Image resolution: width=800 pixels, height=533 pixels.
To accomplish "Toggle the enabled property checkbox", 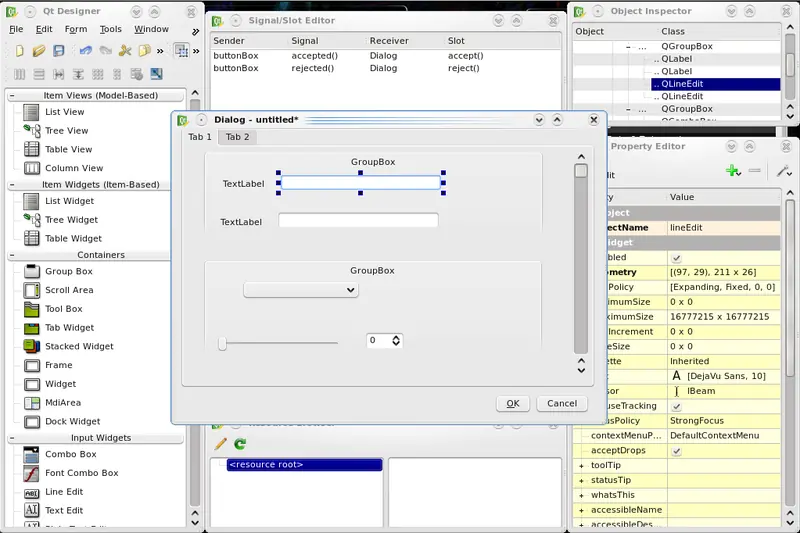I will (676, 258).
